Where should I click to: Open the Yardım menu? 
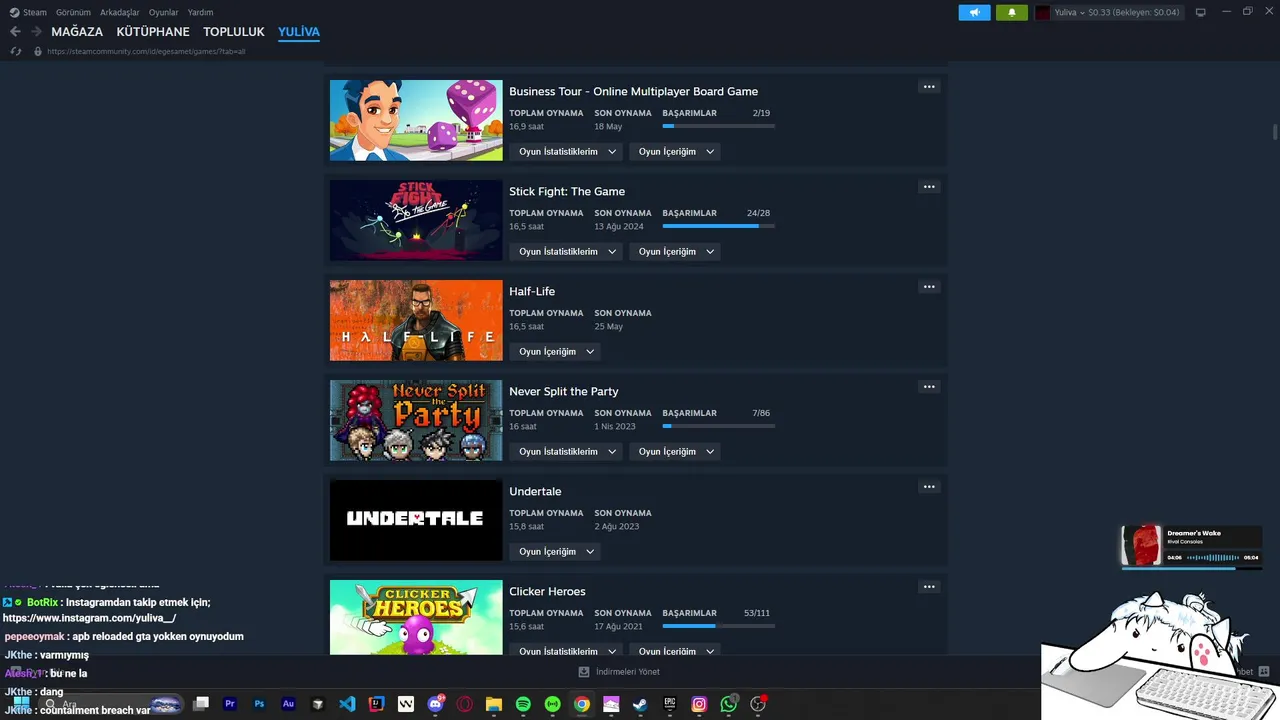(200, 12)
